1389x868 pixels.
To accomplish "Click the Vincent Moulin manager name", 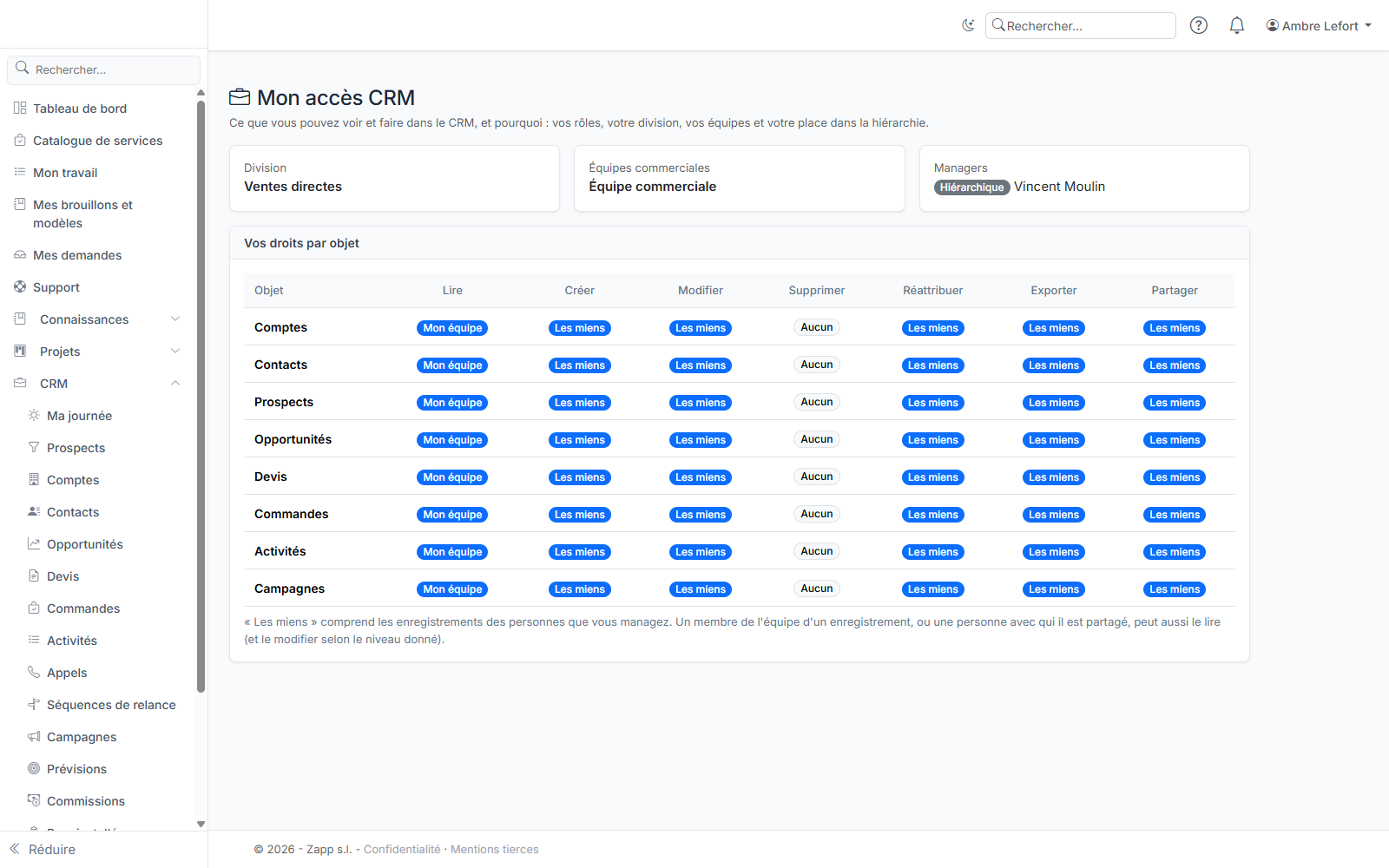I will [1059, 187].
